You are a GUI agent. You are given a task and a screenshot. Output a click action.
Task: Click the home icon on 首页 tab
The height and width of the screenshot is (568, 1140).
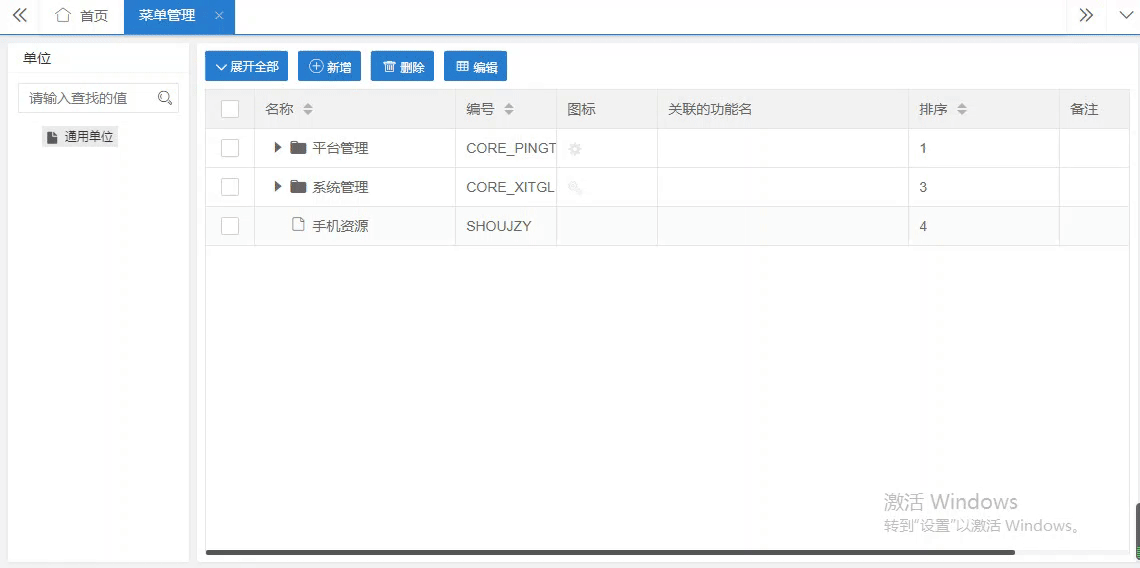pos(63,16)
